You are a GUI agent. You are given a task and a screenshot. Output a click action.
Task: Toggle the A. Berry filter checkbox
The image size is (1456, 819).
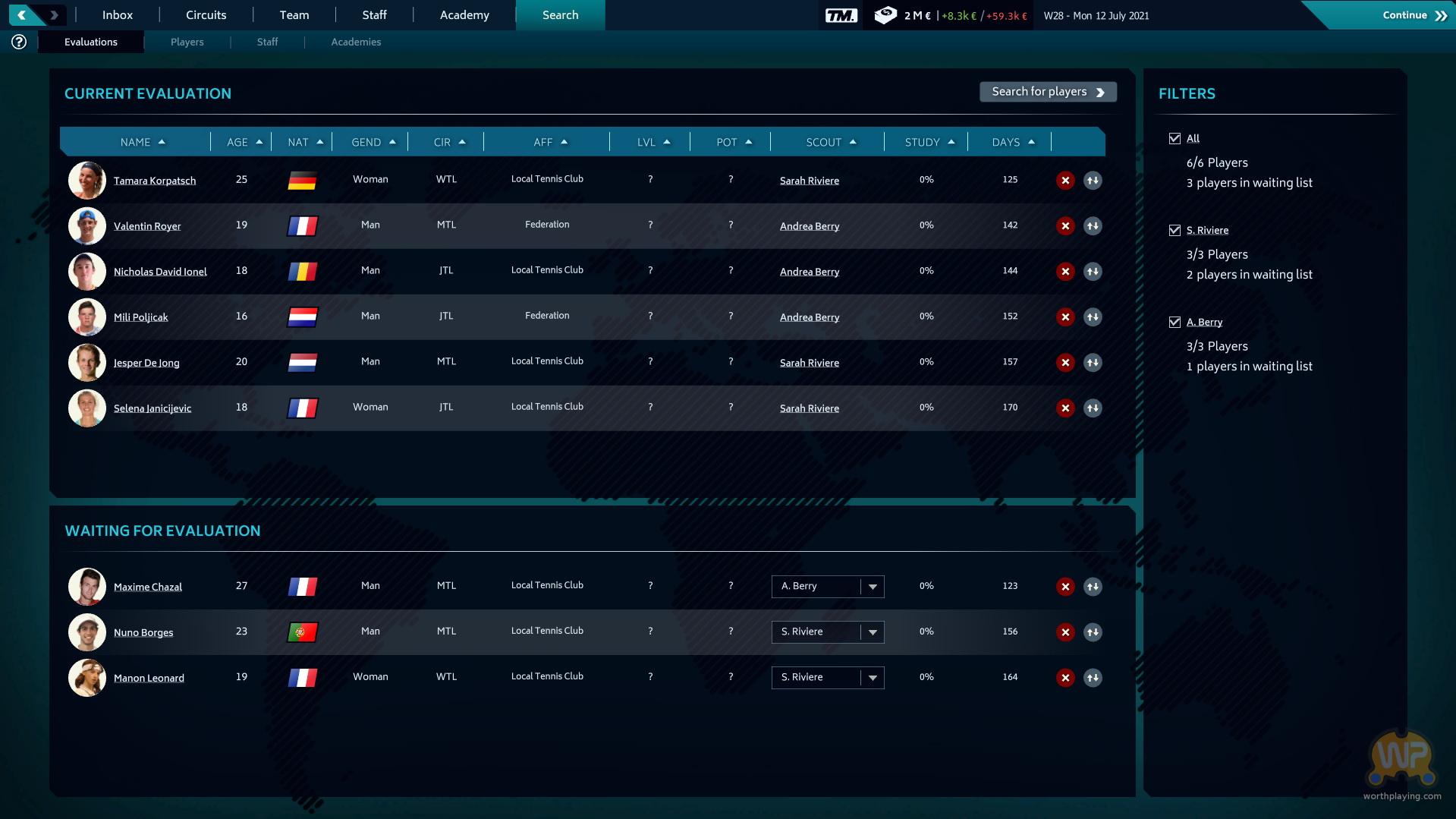1175,322
